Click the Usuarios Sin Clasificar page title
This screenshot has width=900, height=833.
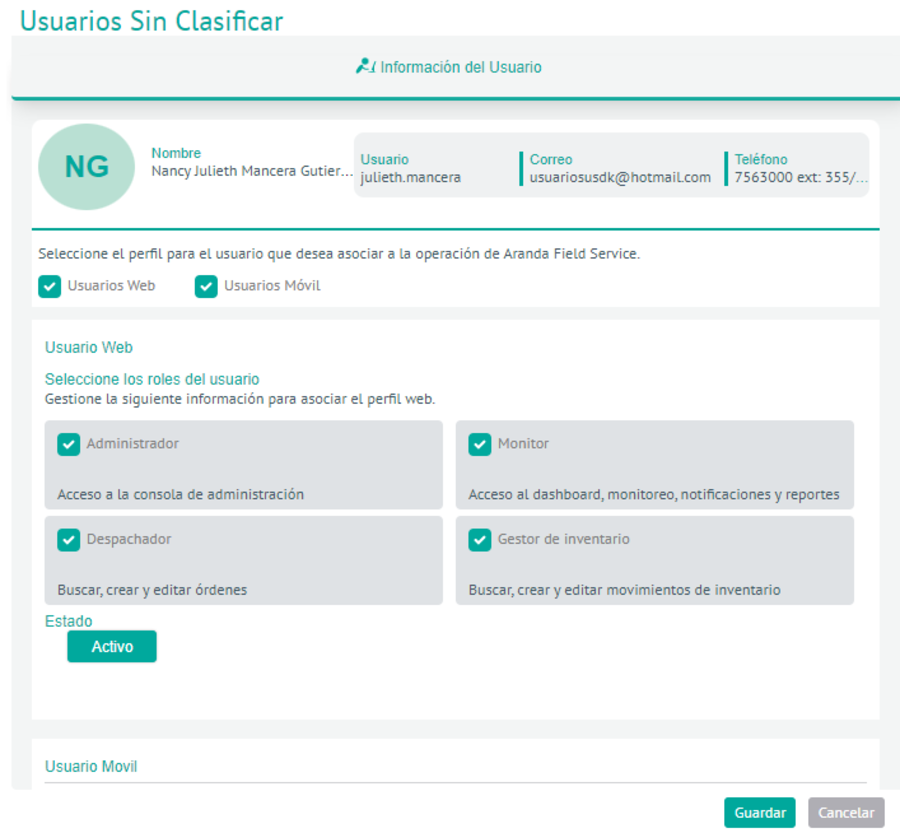point(152,21)
